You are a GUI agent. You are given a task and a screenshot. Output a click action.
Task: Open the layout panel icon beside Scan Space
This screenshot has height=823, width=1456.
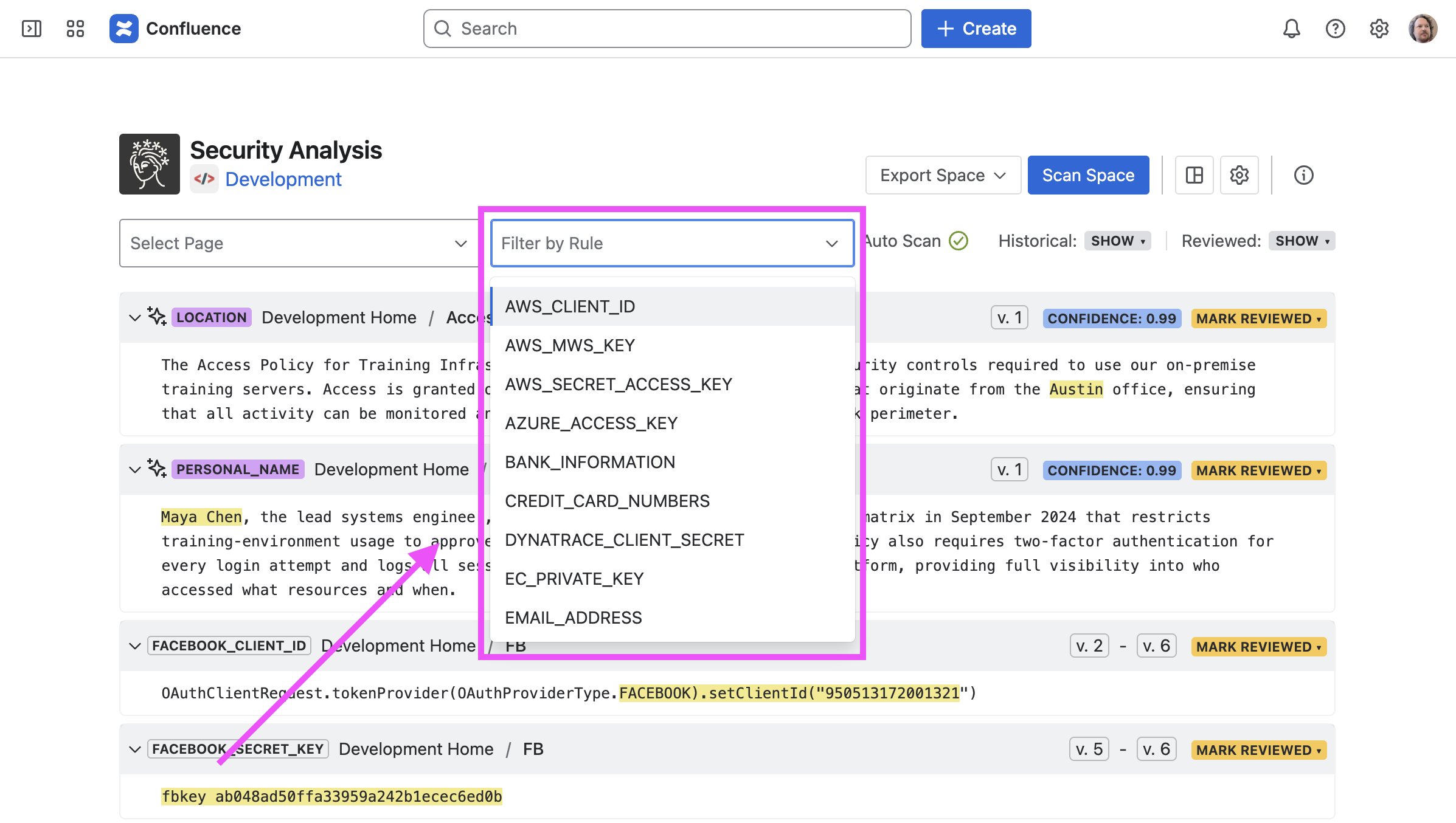1194,175
